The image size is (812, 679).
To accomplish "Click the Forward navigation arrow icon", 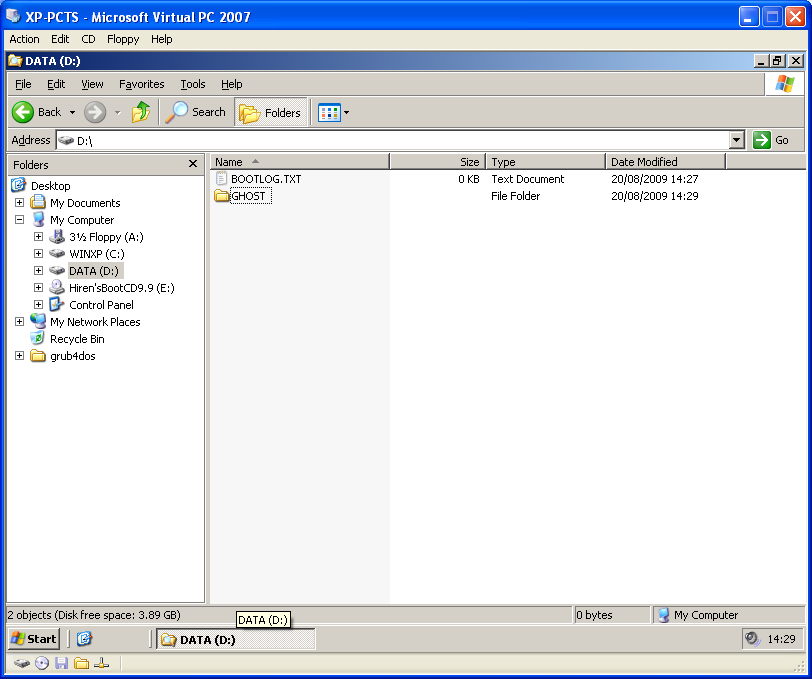I will pos(95,112).
